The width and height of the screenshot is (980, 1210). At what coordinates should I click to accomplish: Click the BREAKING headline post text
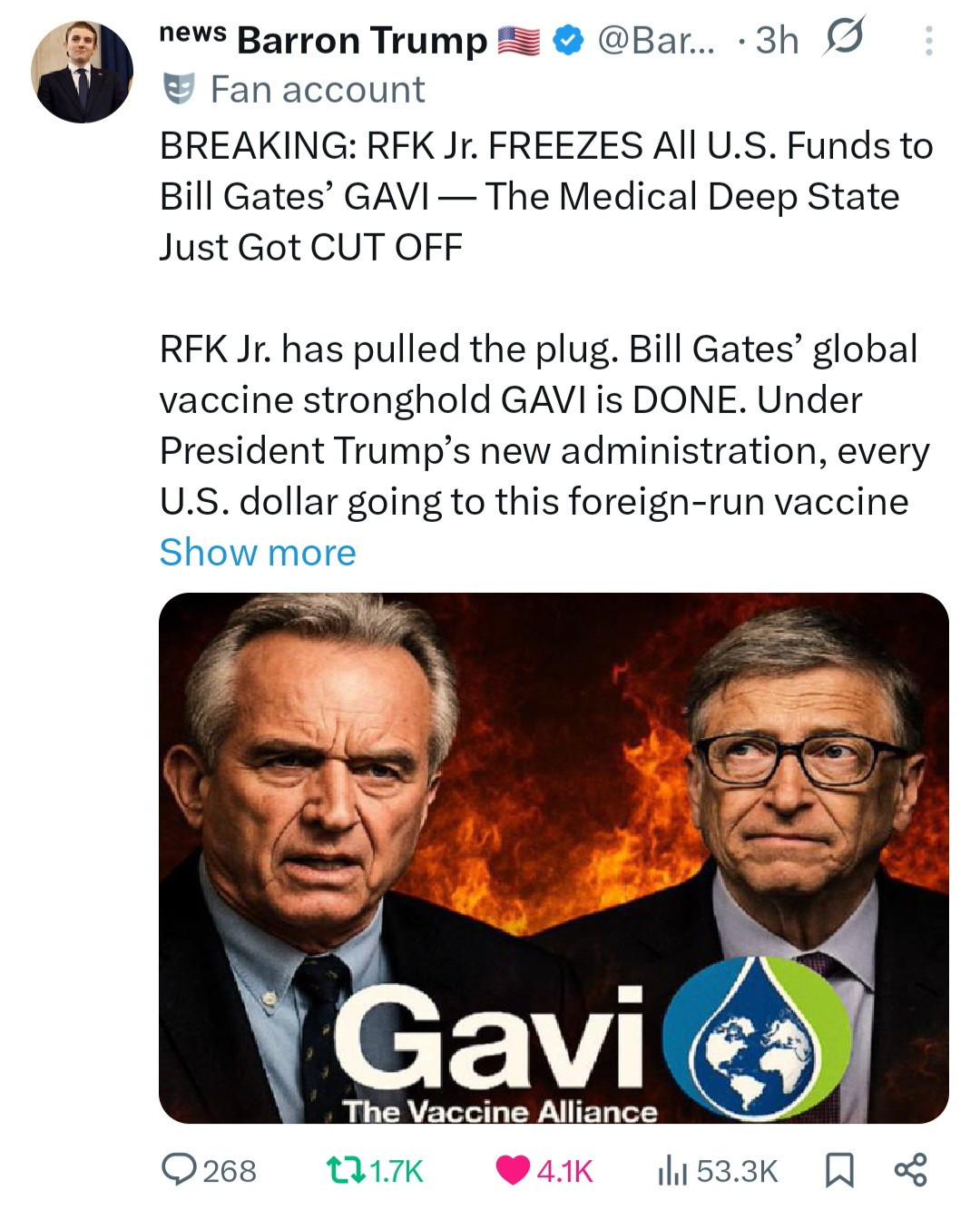pyautogui.click(x=544, y=196)
